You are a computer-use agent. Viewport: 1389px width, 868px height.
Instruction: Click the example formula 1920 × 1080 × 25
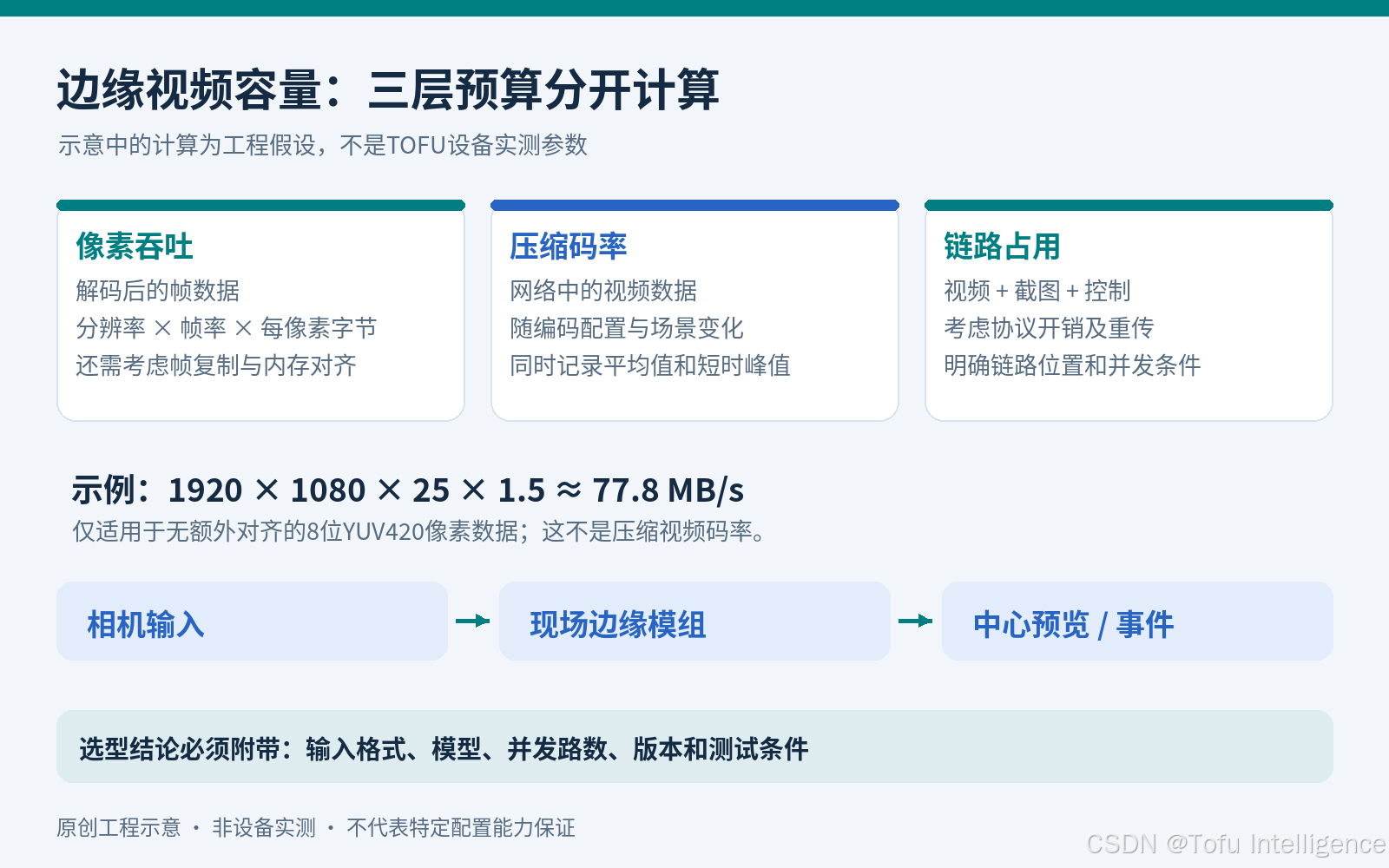click(408, 490)
